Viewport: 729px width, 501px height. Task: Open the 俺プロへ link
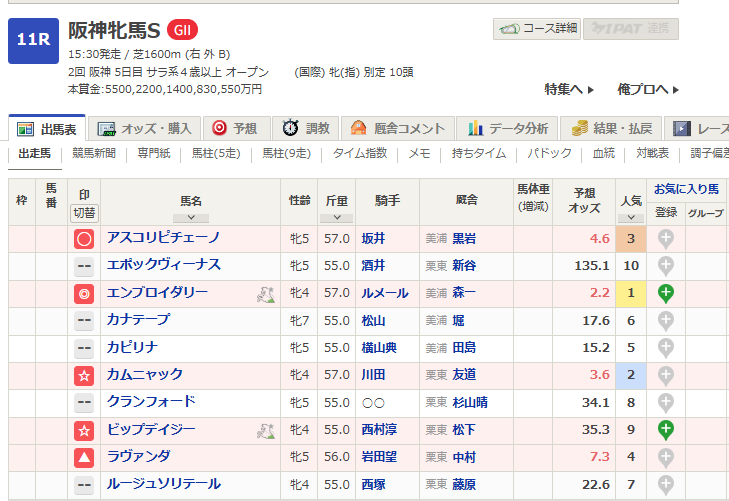(648, 89)
